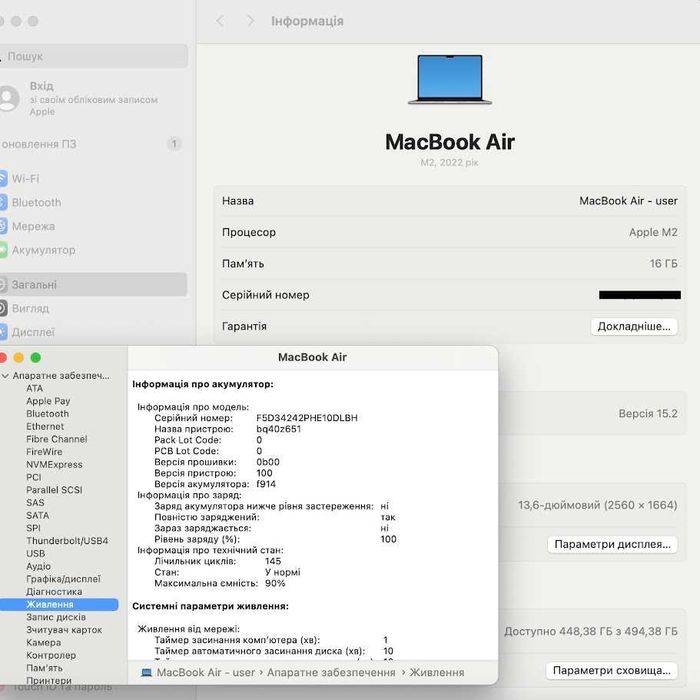
Task: Click maximum capacity value 90%
Action: click(275, 583)
